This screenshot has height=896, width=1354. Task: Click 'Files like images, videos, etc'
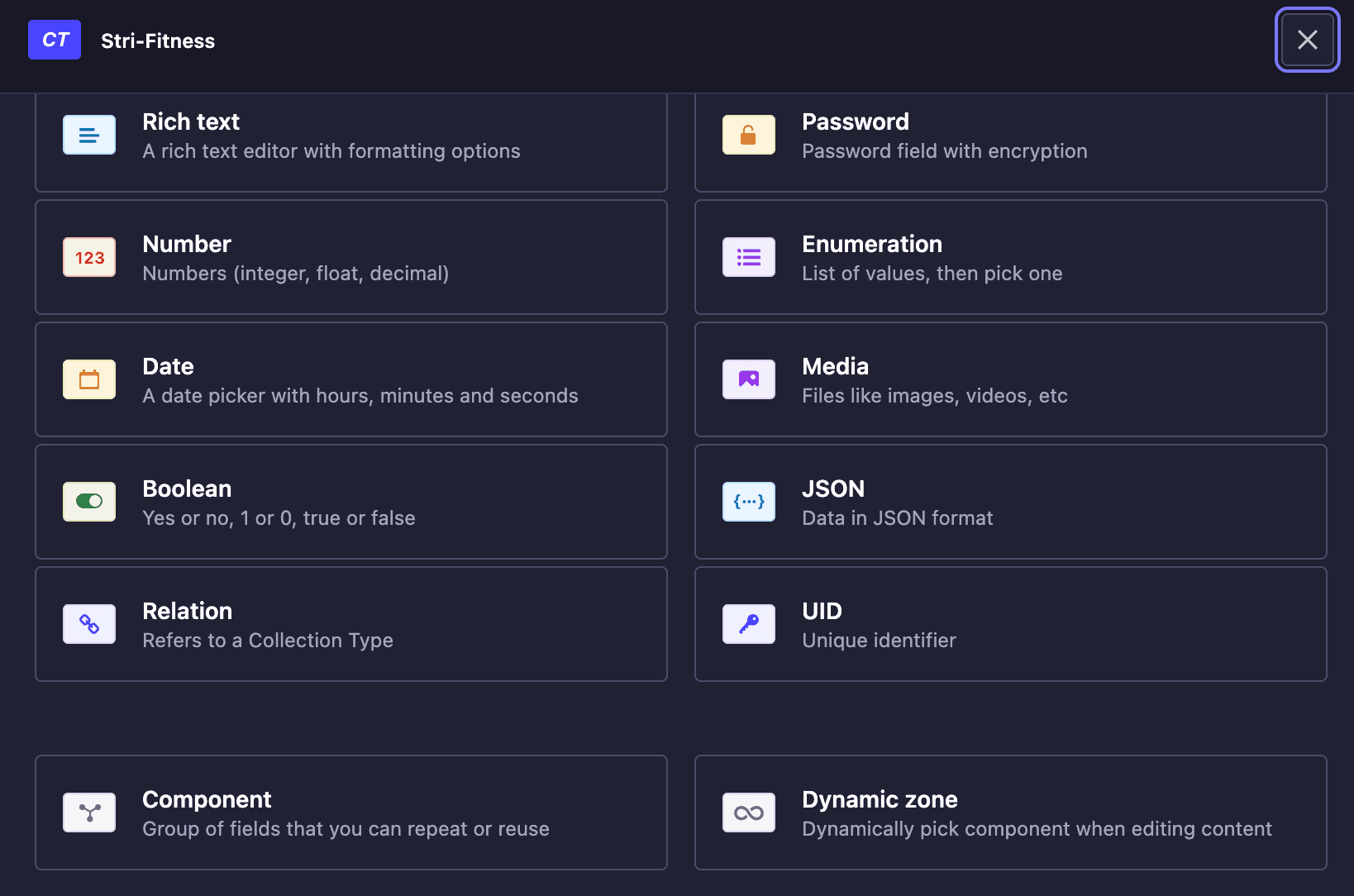click(x=935, y=396)
